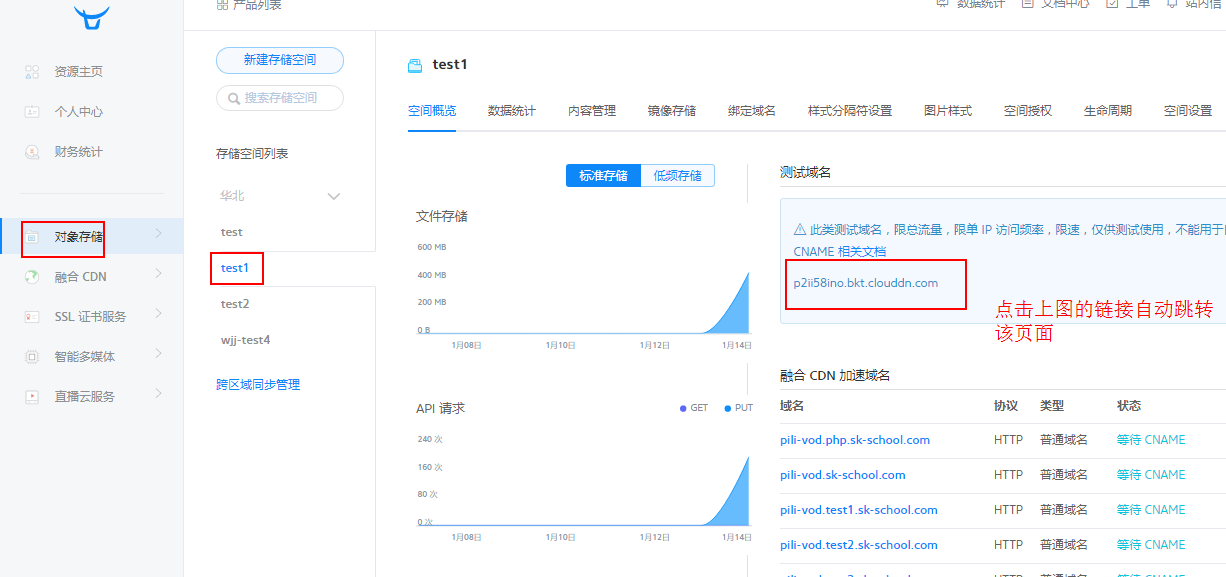The height and width of the screenshot is (577, 1226).
Task: Switch to 标准存储 storage view
Action: coord(603,176)
